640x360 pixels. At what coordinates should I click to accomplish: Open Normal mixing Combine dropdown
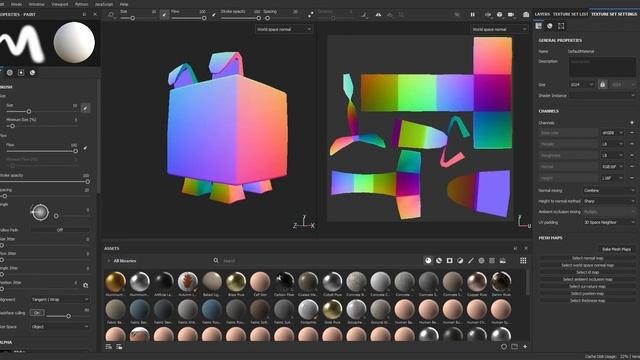(x=609, y=190)
